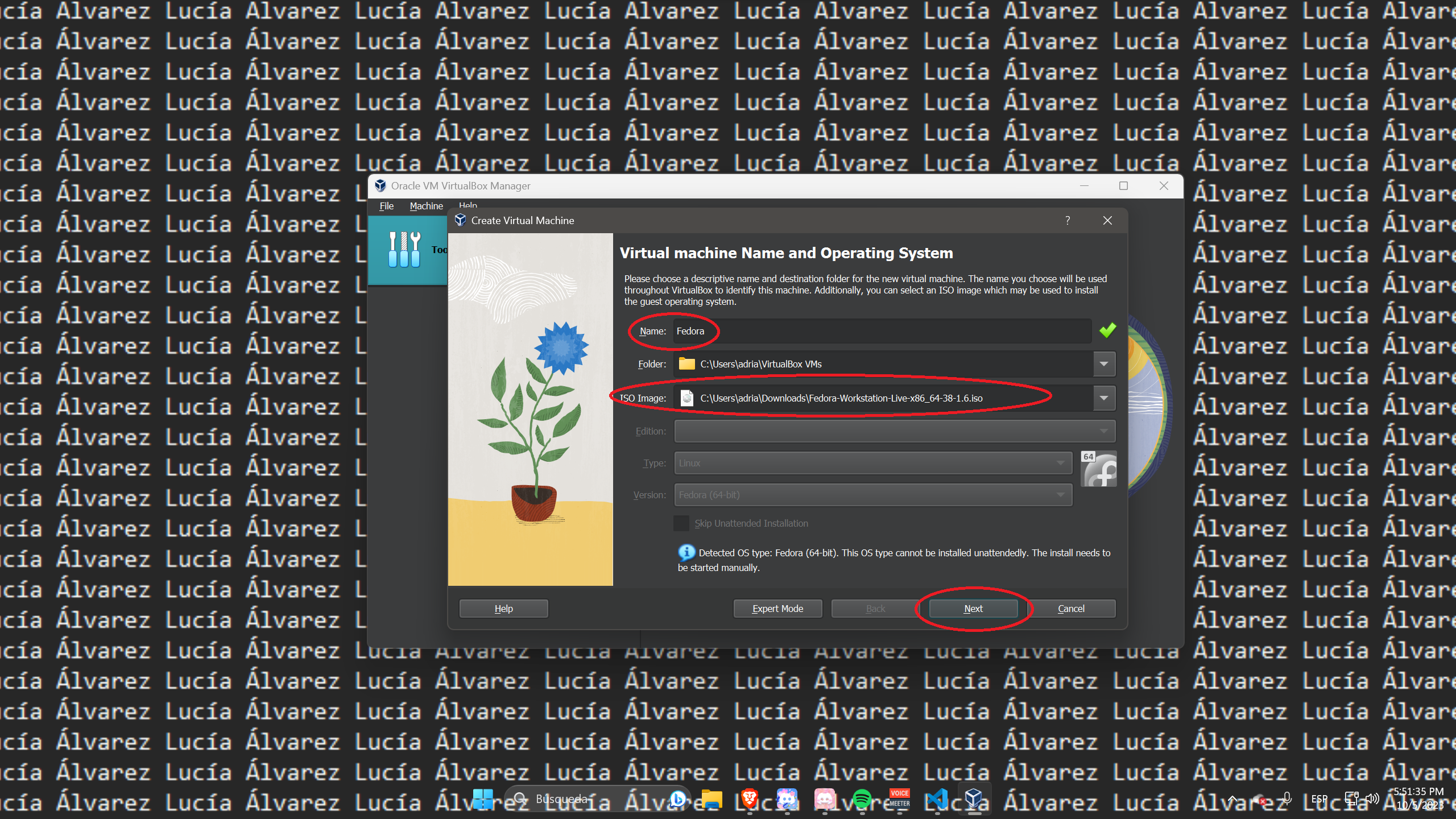Click the blue information icon near Detected OS
This screenshot has width=1456, height=819.
[686, 552]
